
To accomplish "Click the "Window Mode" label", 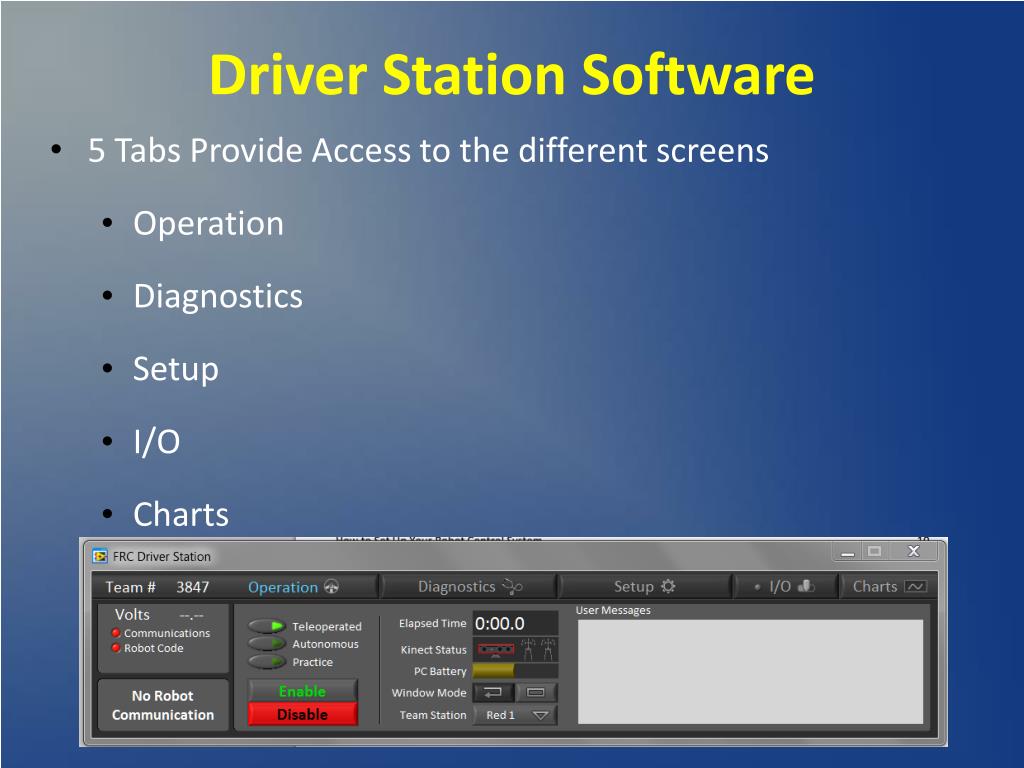I will click(429, 693).
